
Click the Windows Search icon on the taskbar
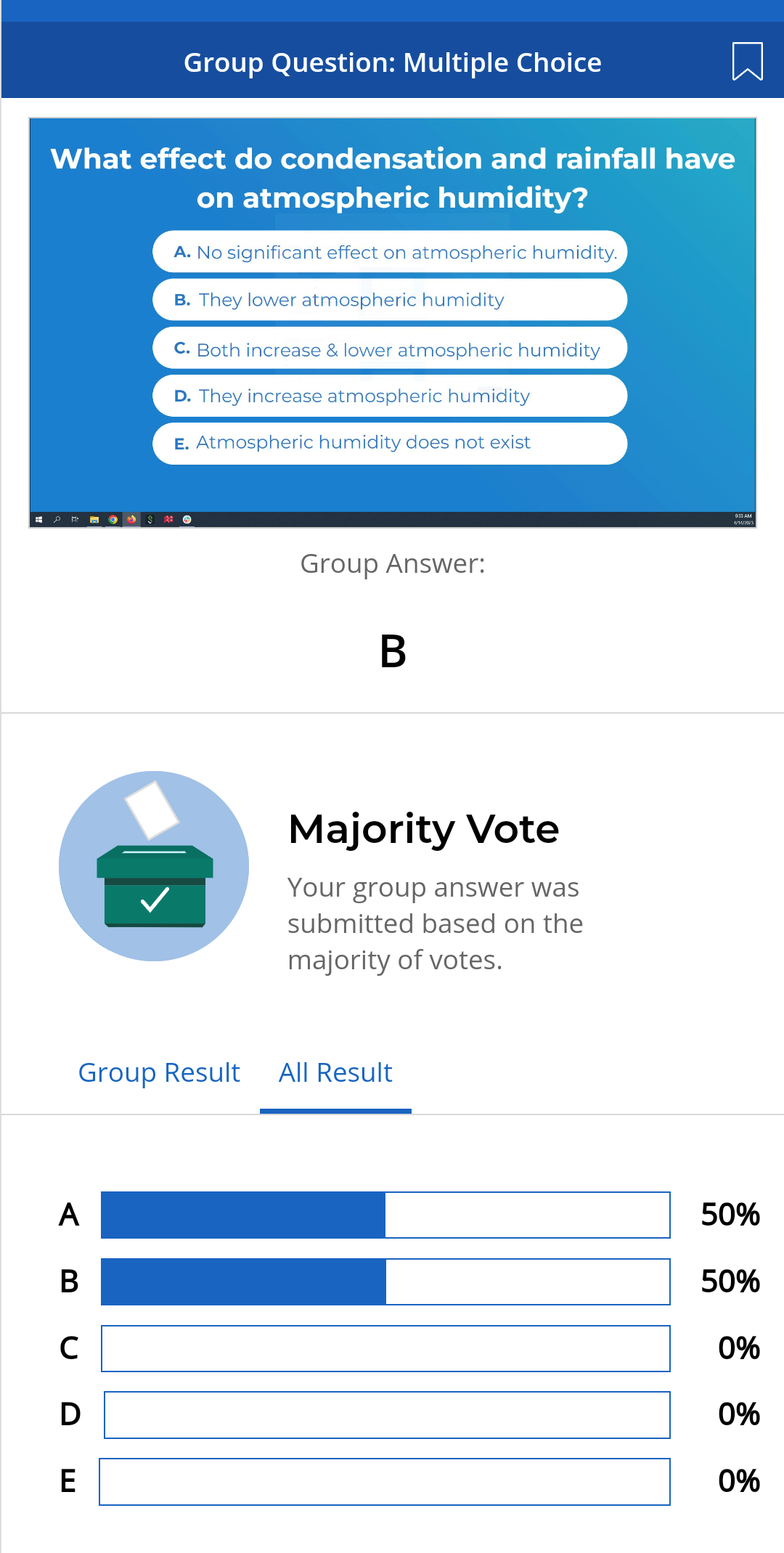(57, 518)
